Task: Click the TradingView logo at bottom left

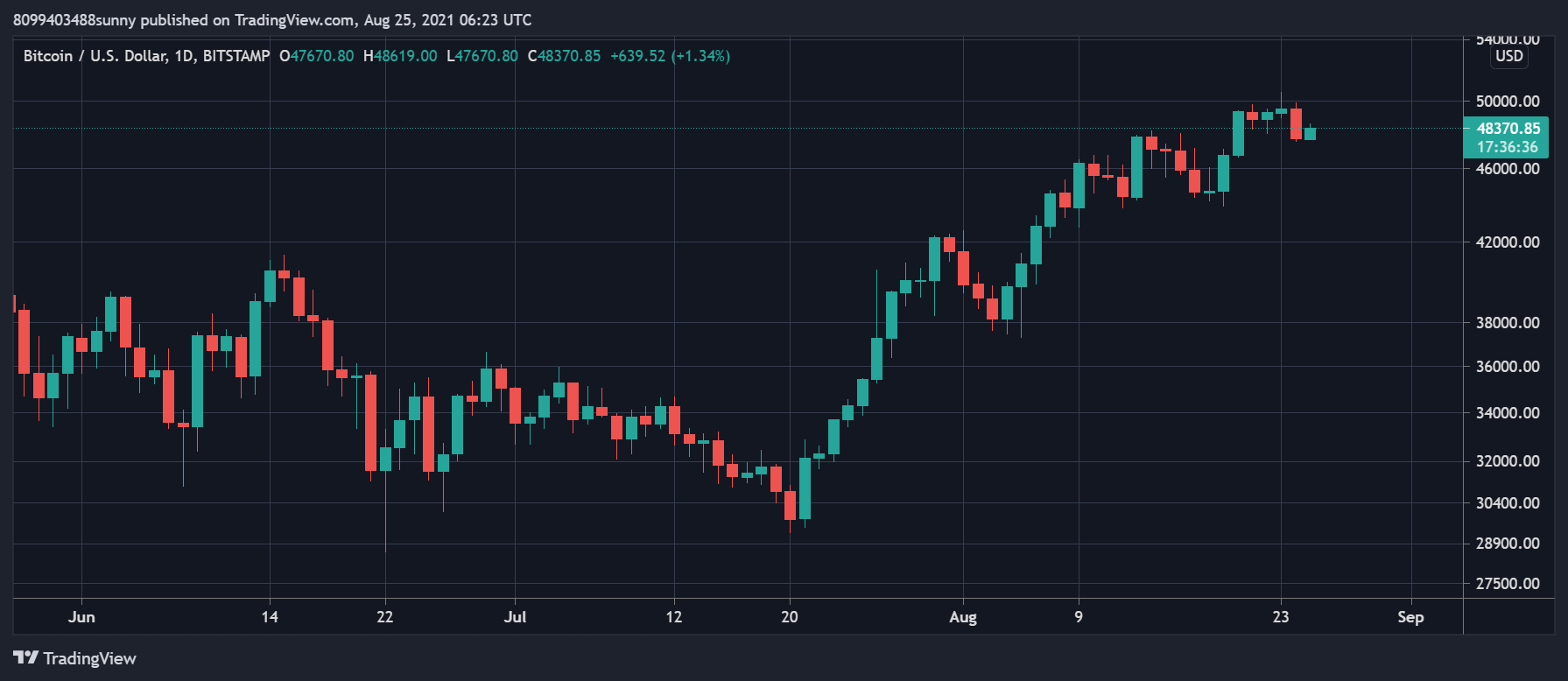Action: pyautogui.click(x=75, y=658)
